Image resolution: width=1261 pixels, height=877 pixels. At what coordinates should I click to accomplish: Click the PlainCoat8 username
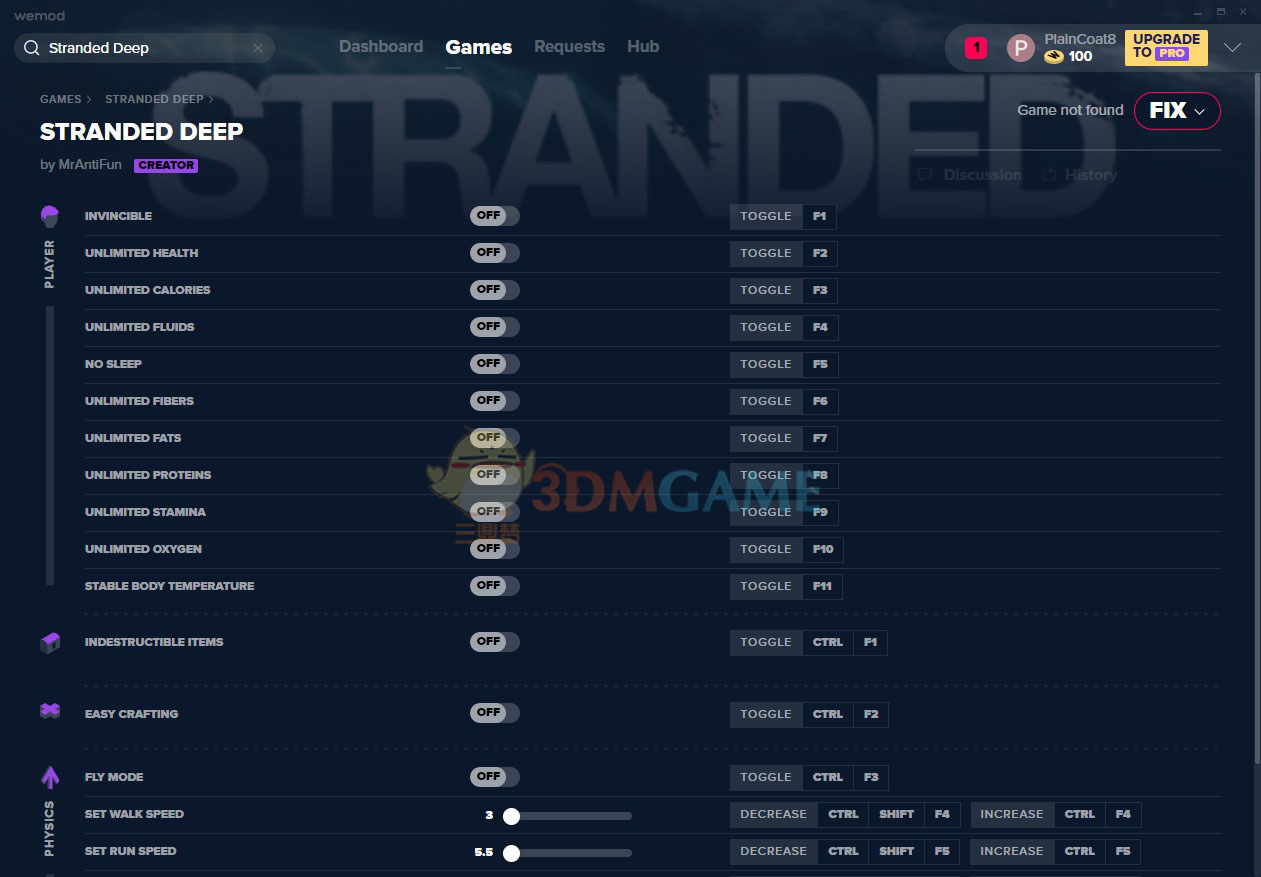pyautogui.click(x=1080, y=39)
